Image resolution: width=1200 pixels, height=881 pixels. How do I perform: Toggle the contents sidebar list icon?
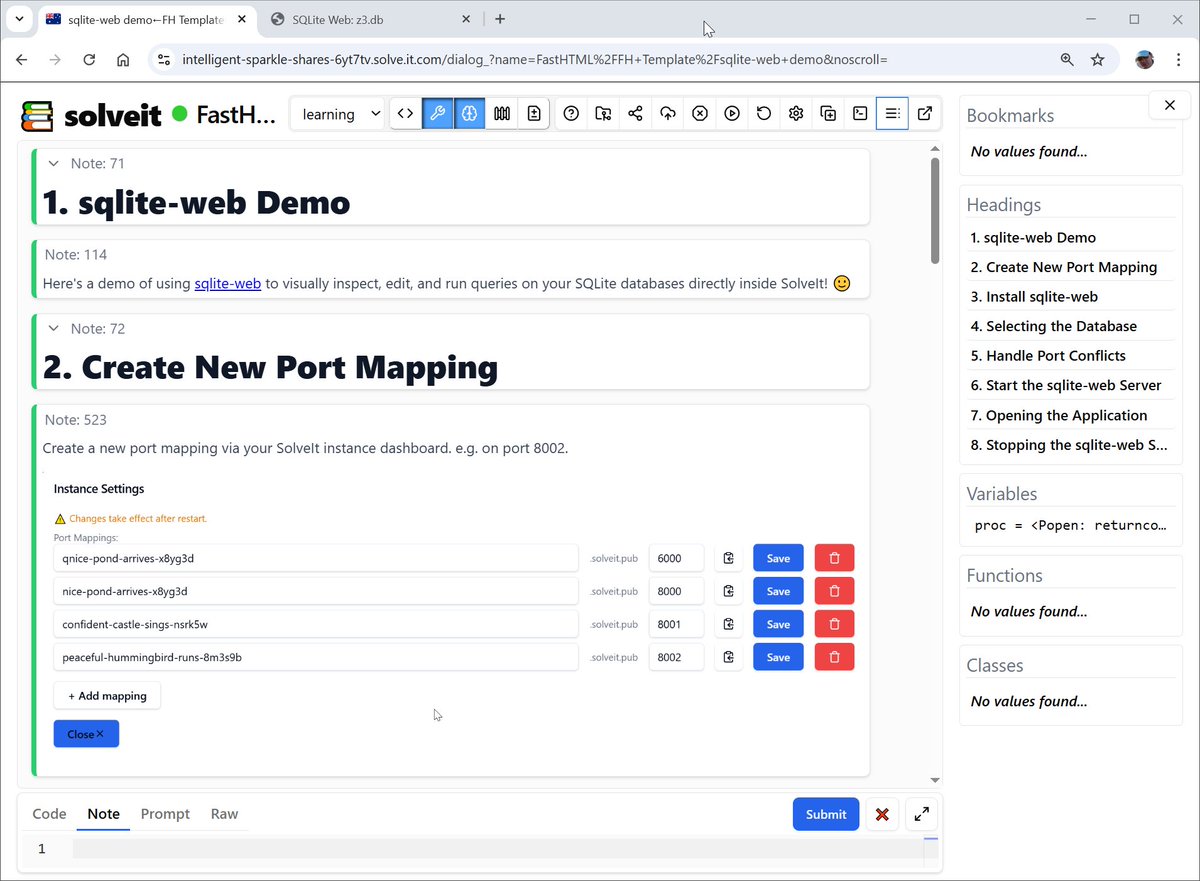tap(892, 114)
